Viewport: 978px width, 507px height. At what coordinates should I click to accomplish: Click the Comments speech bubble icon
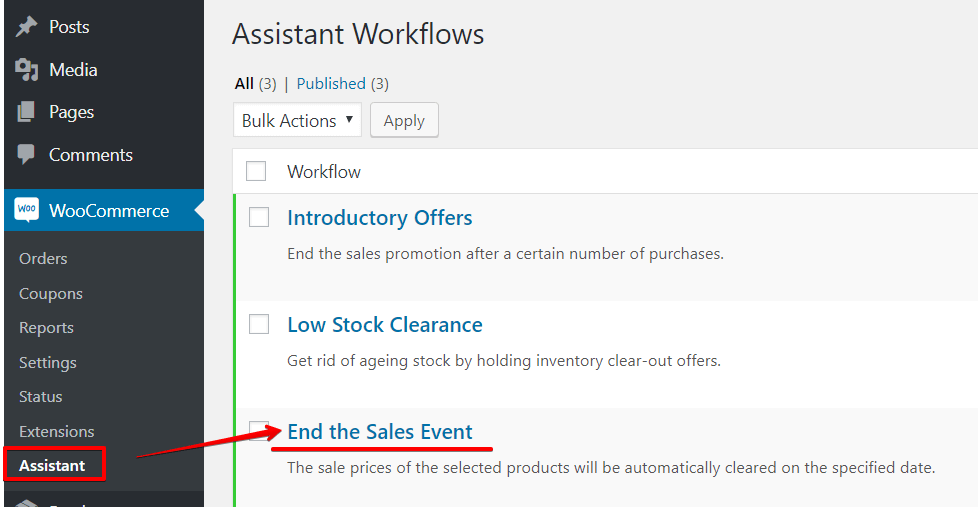pos(26,154)
